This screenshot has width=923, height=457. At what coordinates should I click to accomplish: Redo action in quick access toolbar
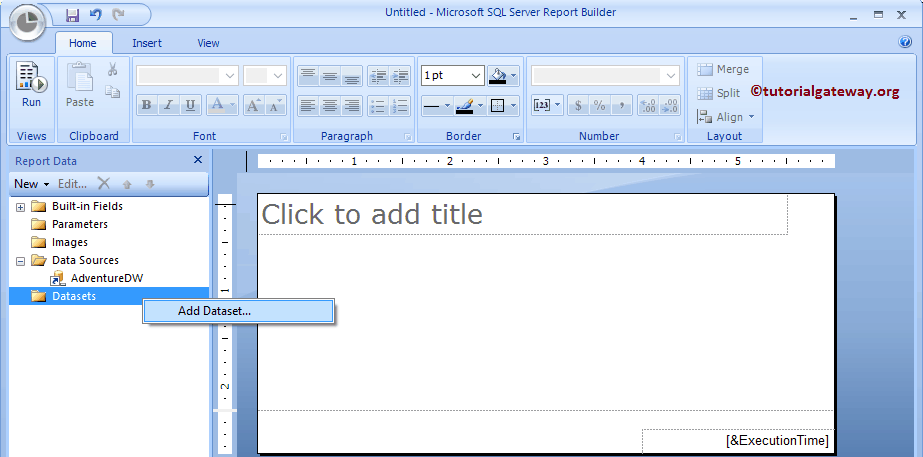(118, 15)
